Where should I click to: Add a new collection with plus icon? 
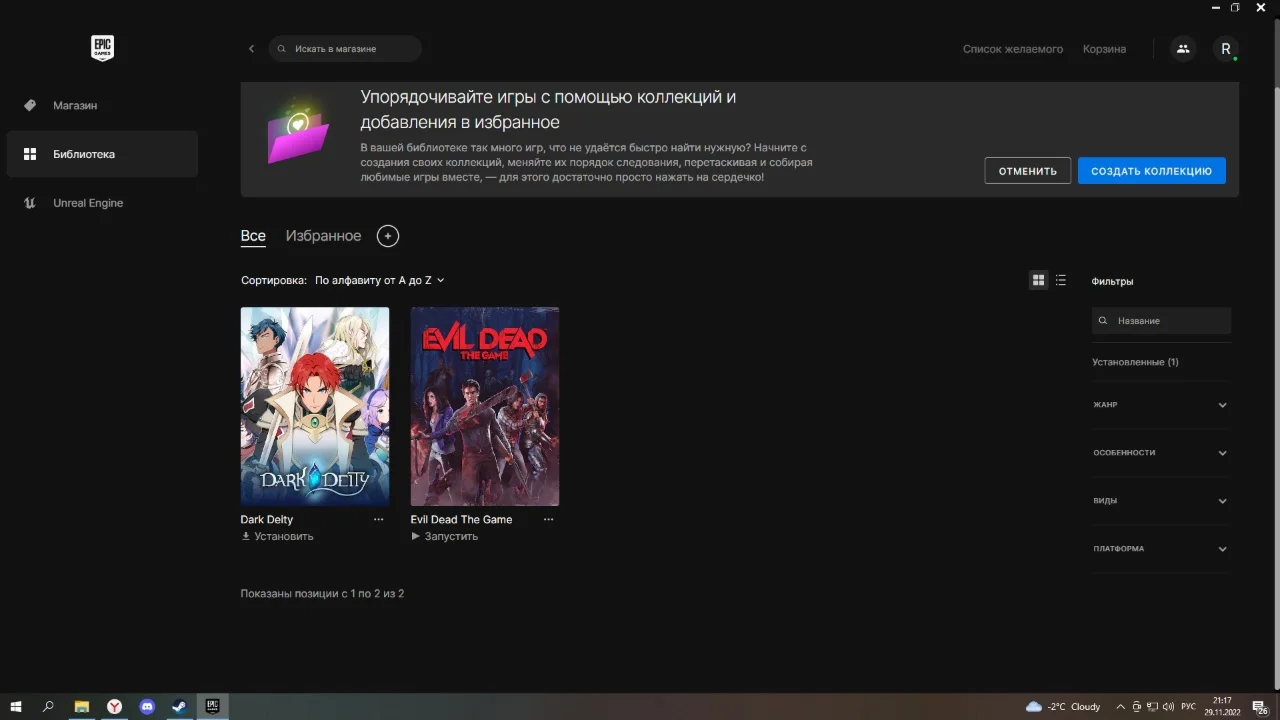tap(388, 236)
